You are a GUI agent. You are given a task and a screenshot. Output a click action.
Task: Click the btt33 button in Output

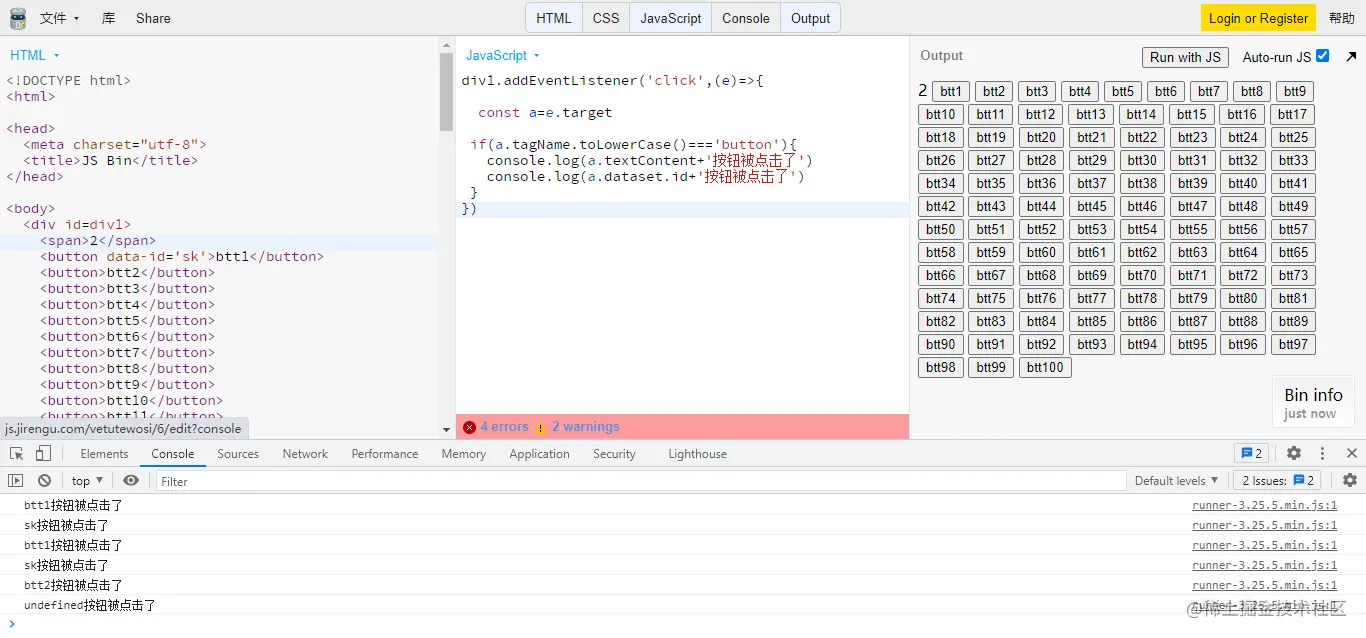pyautogui.click(x=1293, y=160)
